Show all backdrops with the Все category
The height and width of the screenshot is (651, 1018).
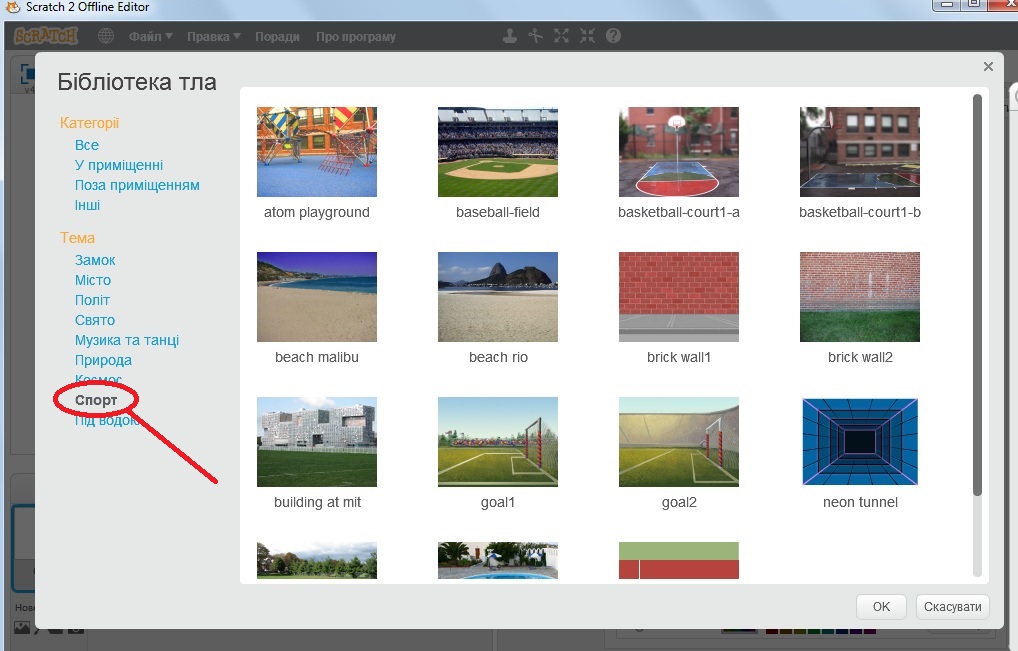tap(87, 145)
